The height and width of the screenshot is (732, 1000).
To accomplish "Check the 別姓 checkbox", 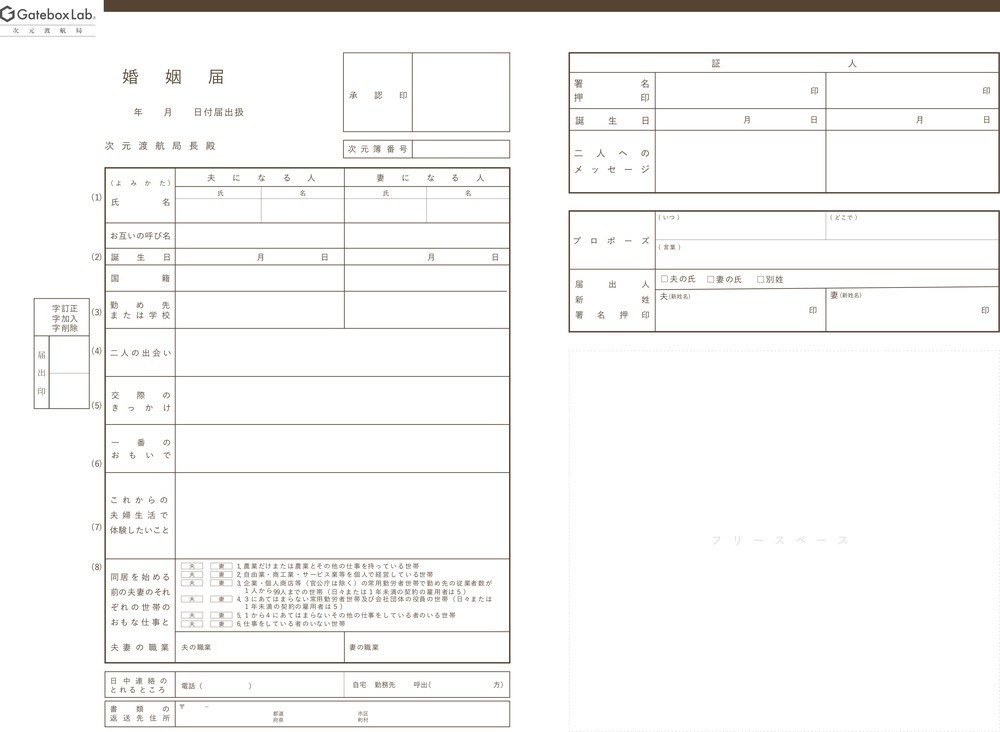I will pos(761,279).
